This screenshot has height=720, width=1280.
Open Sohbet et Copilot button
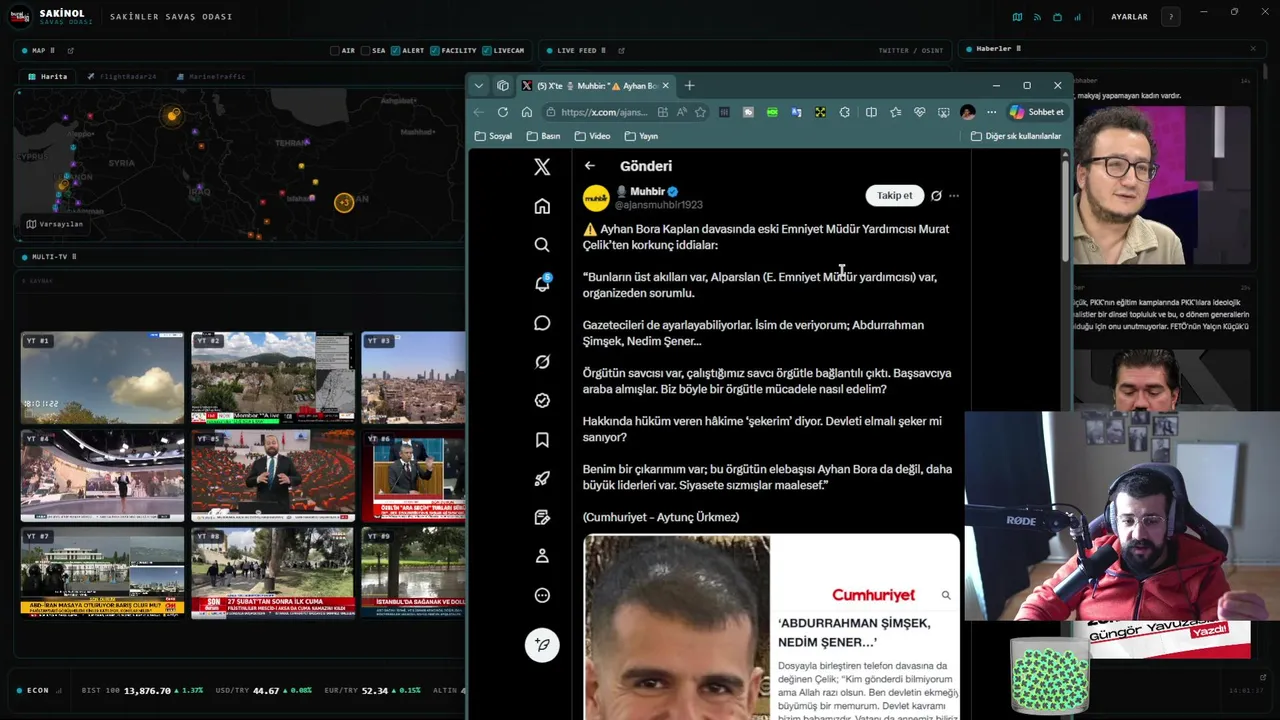click(x=1037, y=112)
